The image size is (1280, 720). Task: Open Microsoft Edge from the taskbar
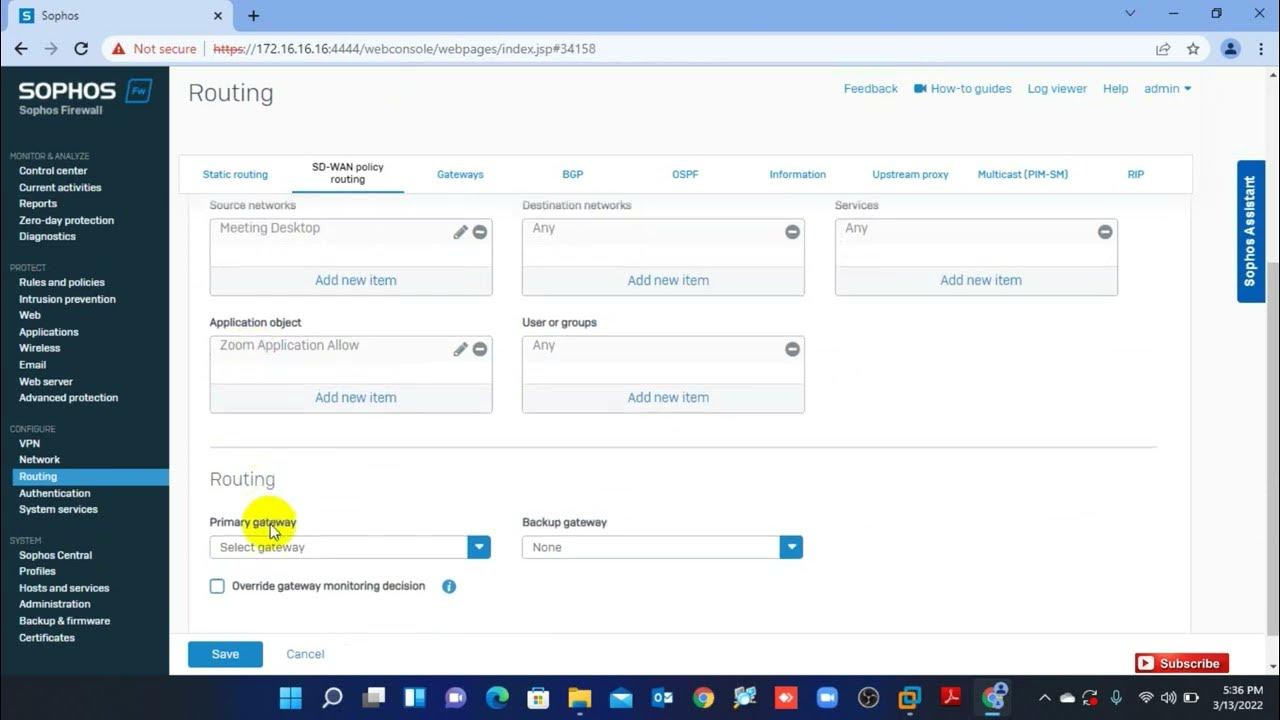click(497, 697)
